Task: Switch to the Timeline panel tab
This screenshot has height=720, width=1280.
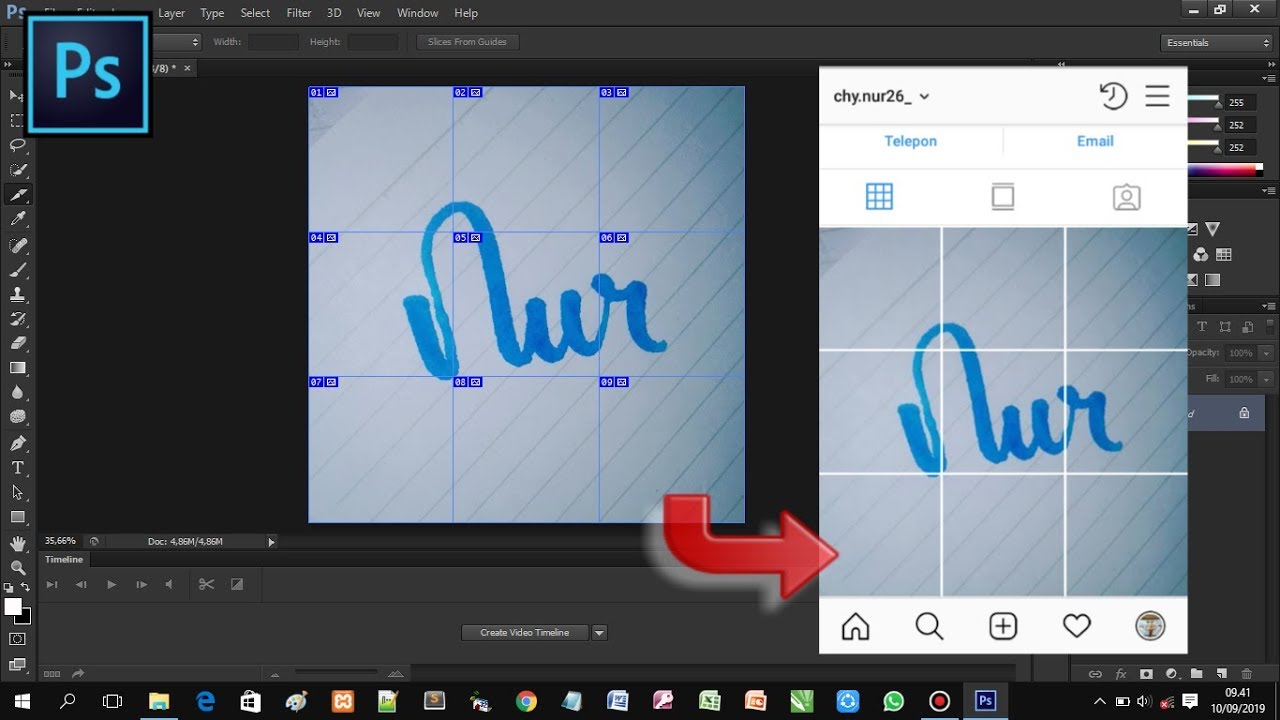Action: (64, 559)
